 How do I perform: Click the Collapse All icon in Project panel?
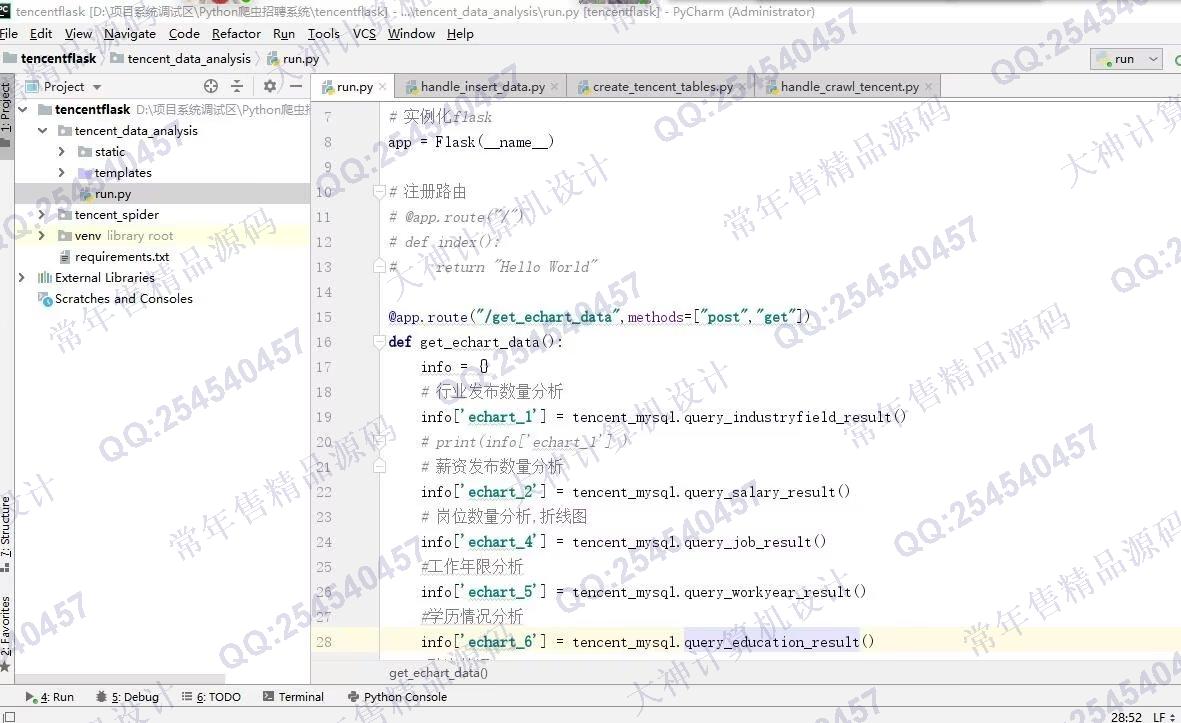tap(237, 86)
